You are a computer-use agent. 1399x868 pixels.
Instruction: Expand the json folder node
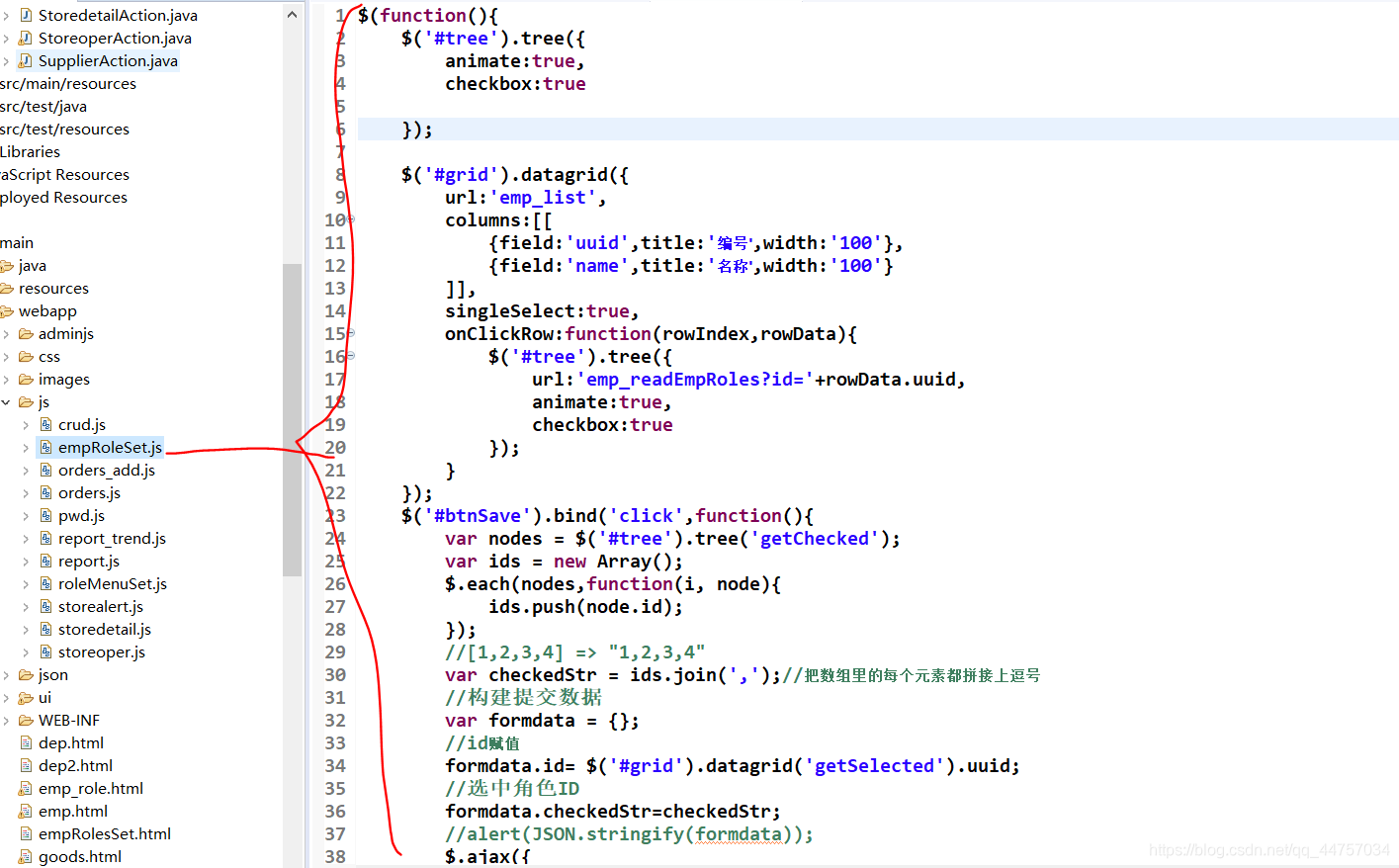coord(6,674)
